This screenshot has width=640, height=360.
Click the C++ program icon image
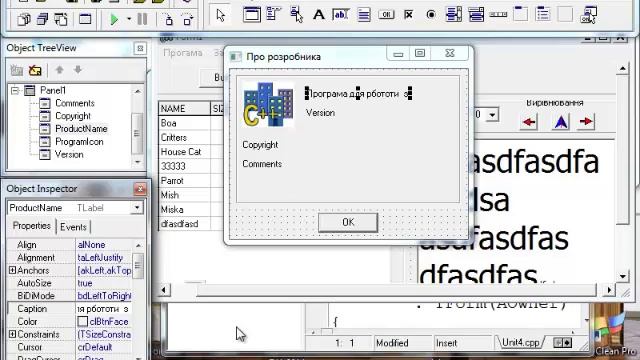[268, 104]
